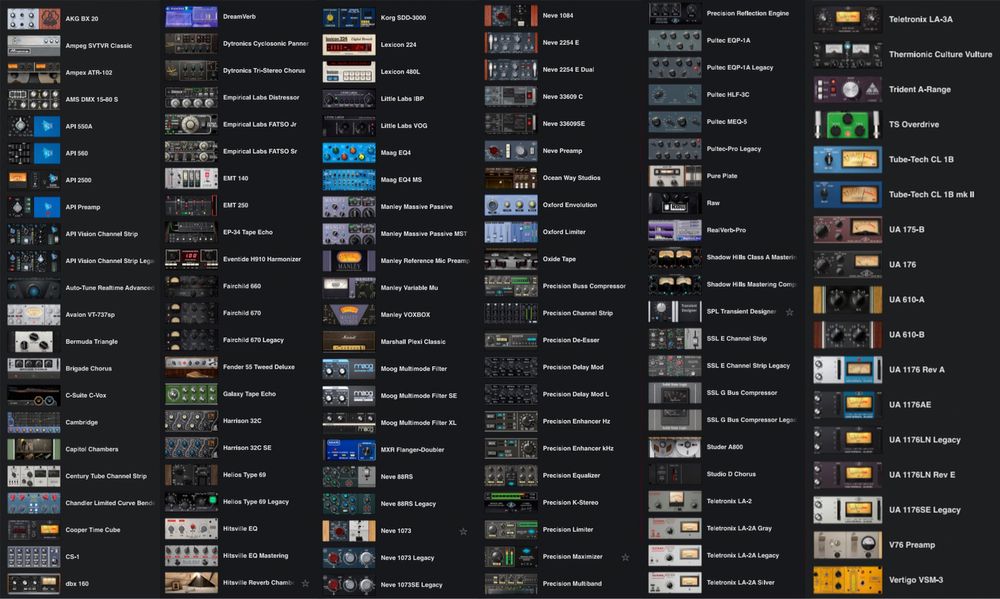Select the "Neve 88RS" name
This screenshot has height=599, width=1000.
coord(397,477)
